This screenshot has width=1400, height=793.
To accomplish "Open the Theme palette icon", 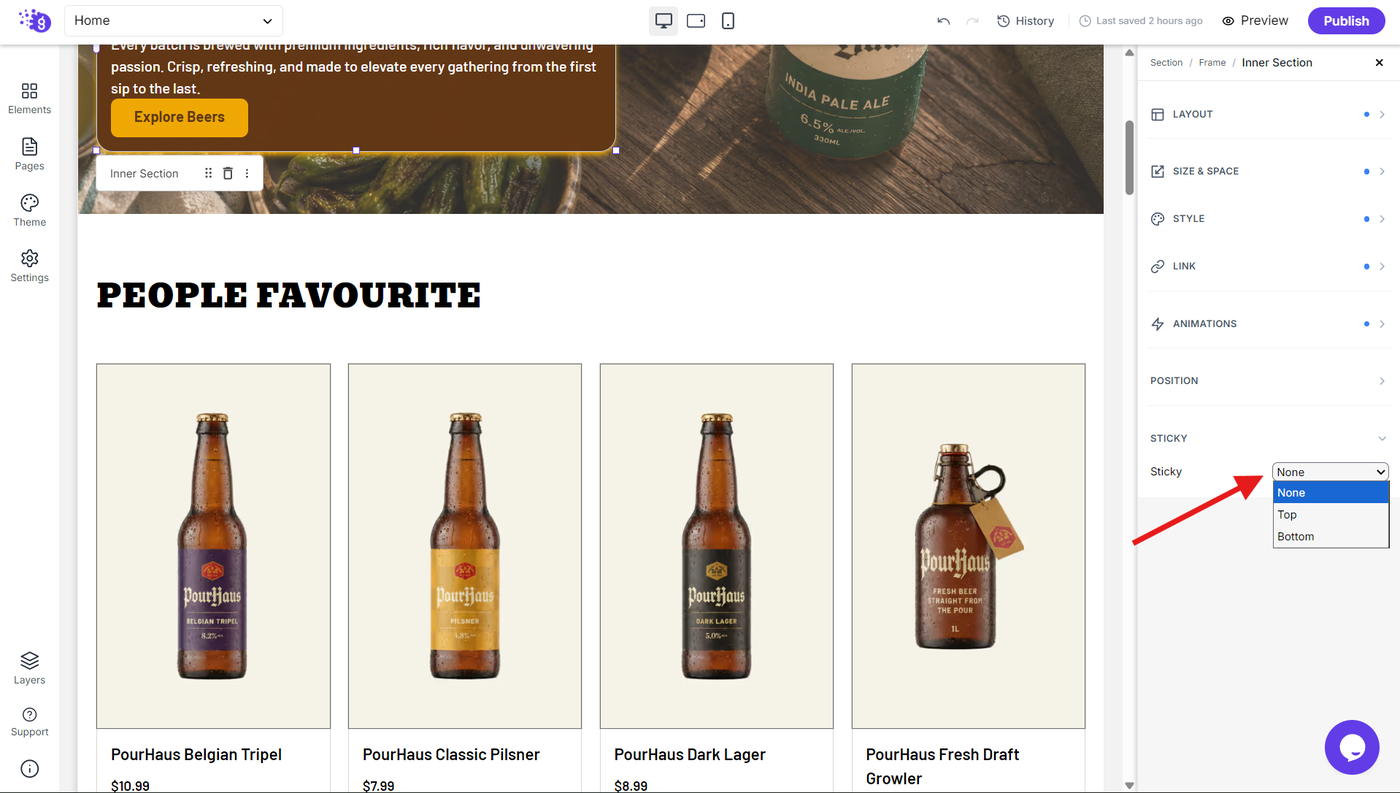I will [29, 203].
